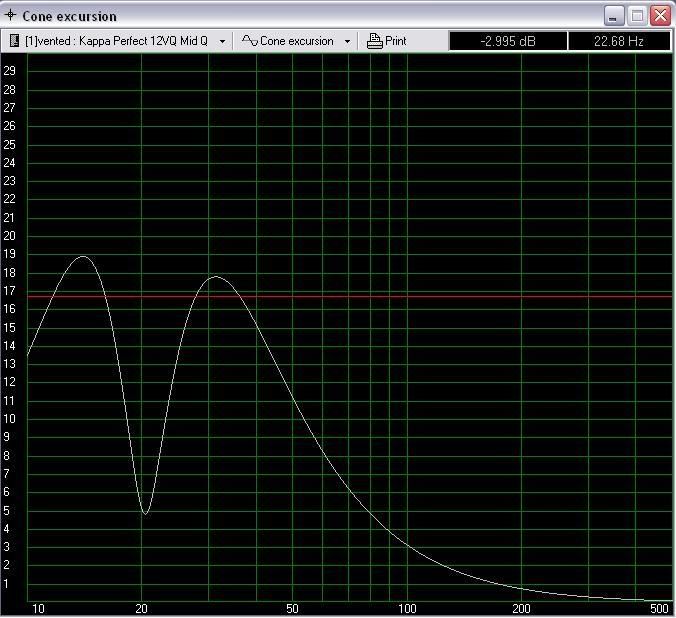Click the Print button label

coord(396,41)
